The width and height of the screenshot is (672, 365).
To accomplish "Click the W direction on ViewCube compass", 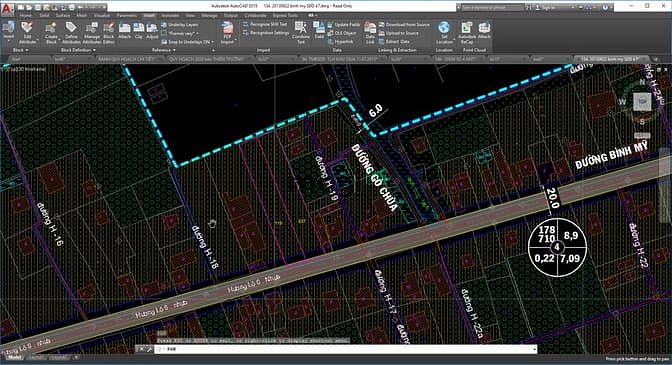I will (622, 102).
